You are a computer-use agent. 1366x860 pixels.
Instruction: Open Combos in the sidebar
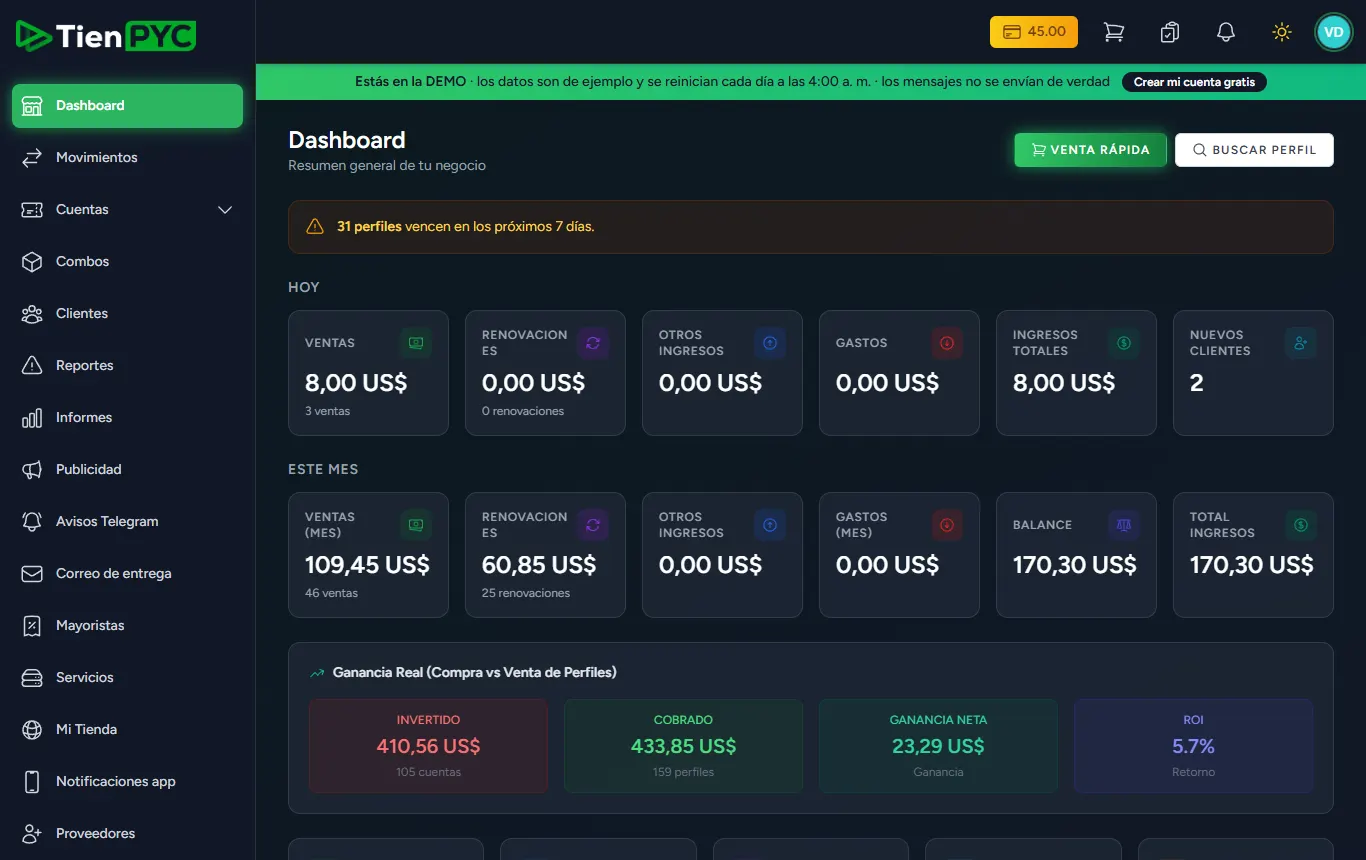tap(127, 262)
